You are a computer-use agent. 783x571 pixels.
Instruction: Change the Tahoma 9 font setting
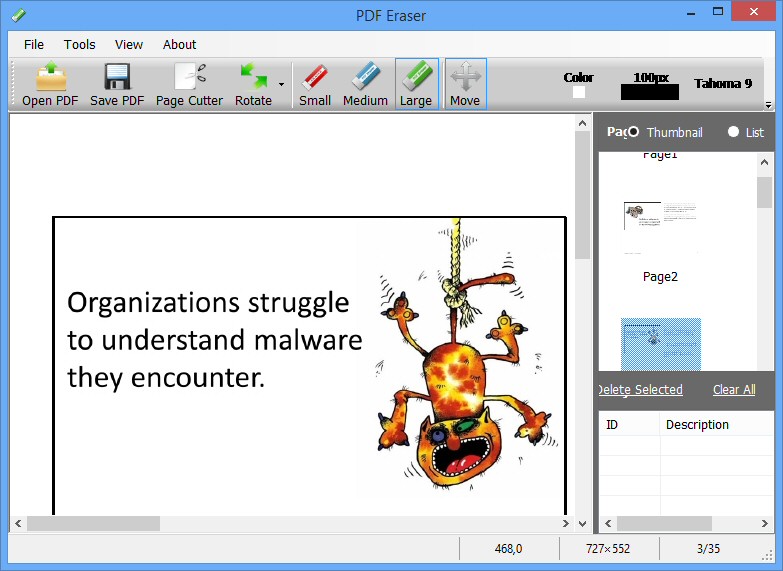click(723, 83)
